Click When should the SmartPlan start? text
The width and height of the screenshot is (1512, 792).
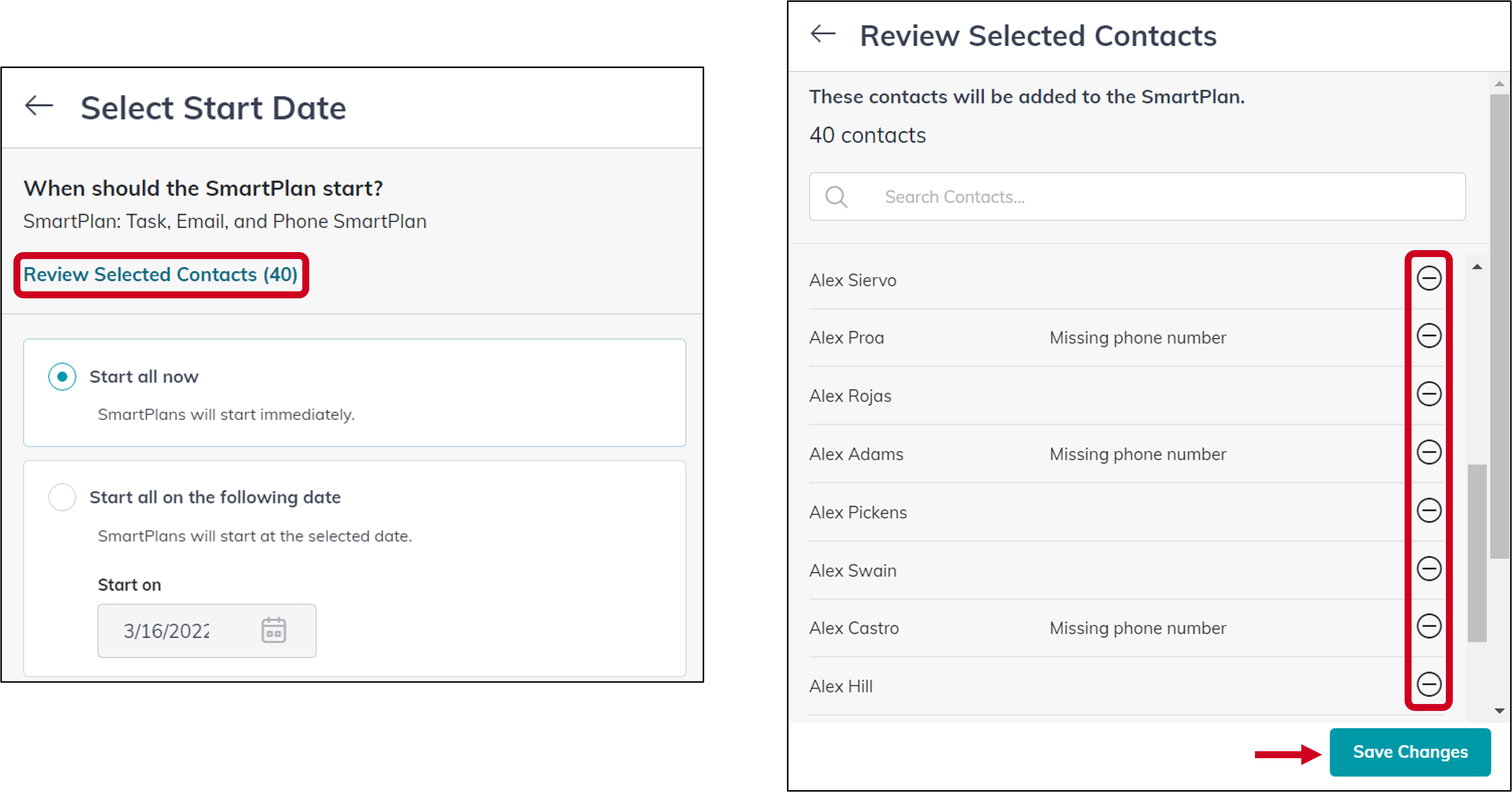[203, 188]
